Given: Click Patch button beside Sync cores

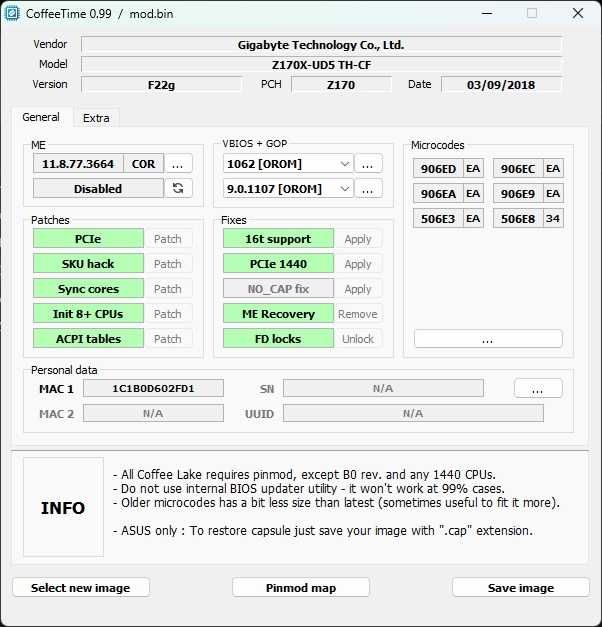Looking at the screenshot, I should 168,289.
